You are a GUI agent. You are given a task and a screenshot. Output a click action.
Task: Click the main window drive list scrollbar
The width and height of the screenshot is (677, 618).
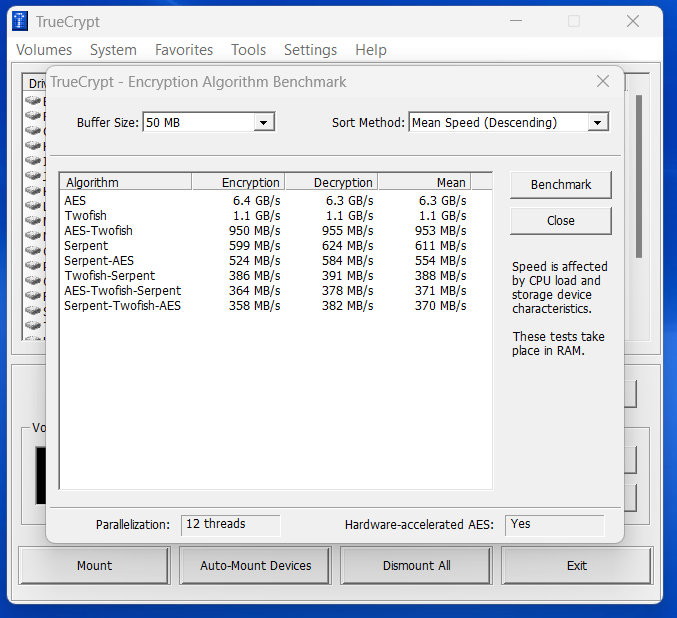(x=639, y=177)
